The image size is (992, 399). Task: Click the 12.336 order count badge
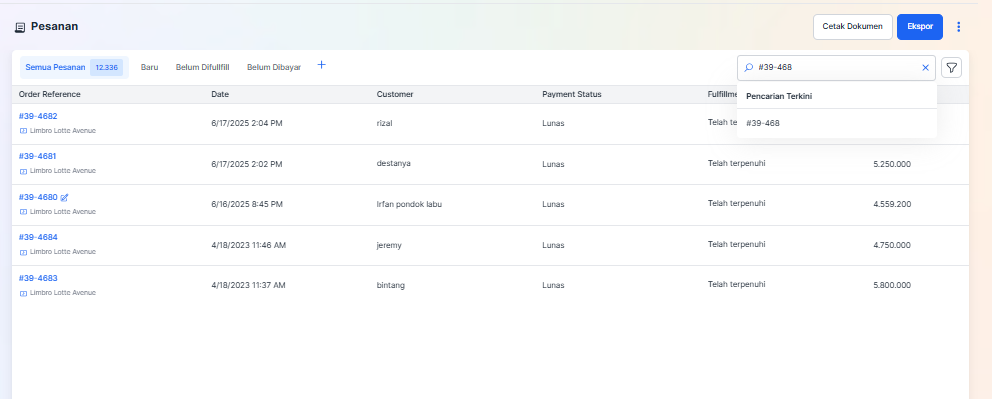(x=106, y=67)
